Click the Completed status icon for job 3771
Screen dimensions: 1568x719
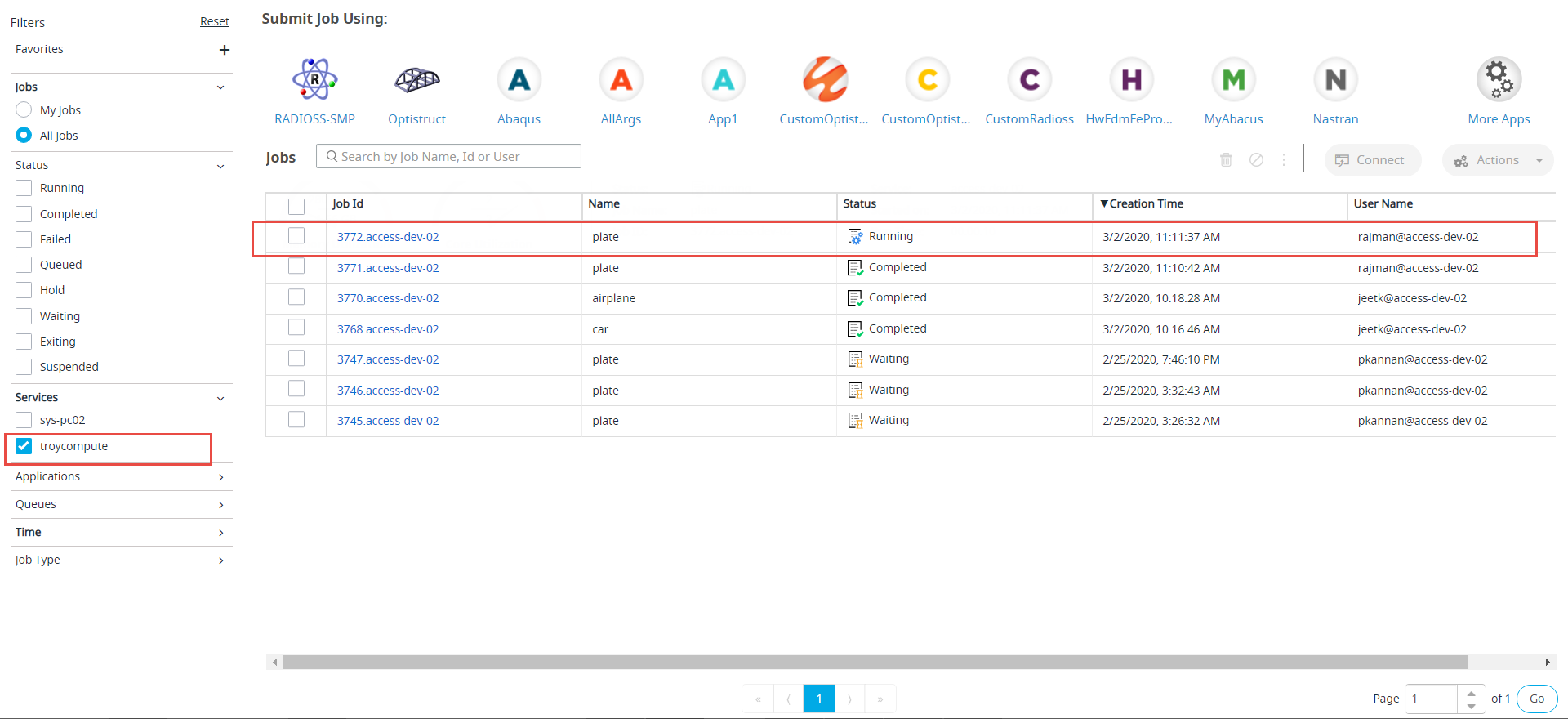tap(855, 268)
